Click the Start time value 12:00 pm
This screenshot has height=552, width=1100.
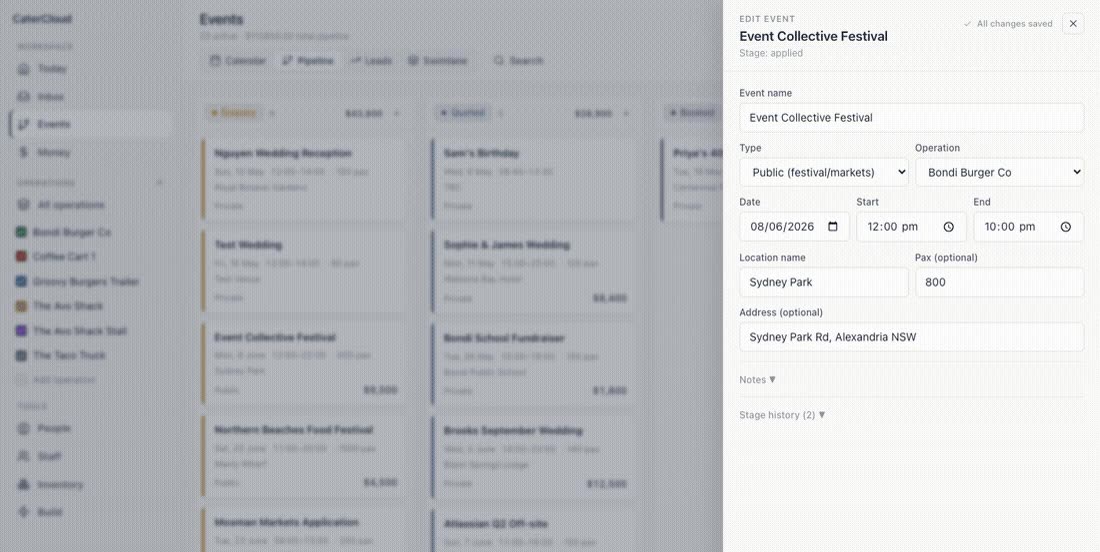(892, 227)
